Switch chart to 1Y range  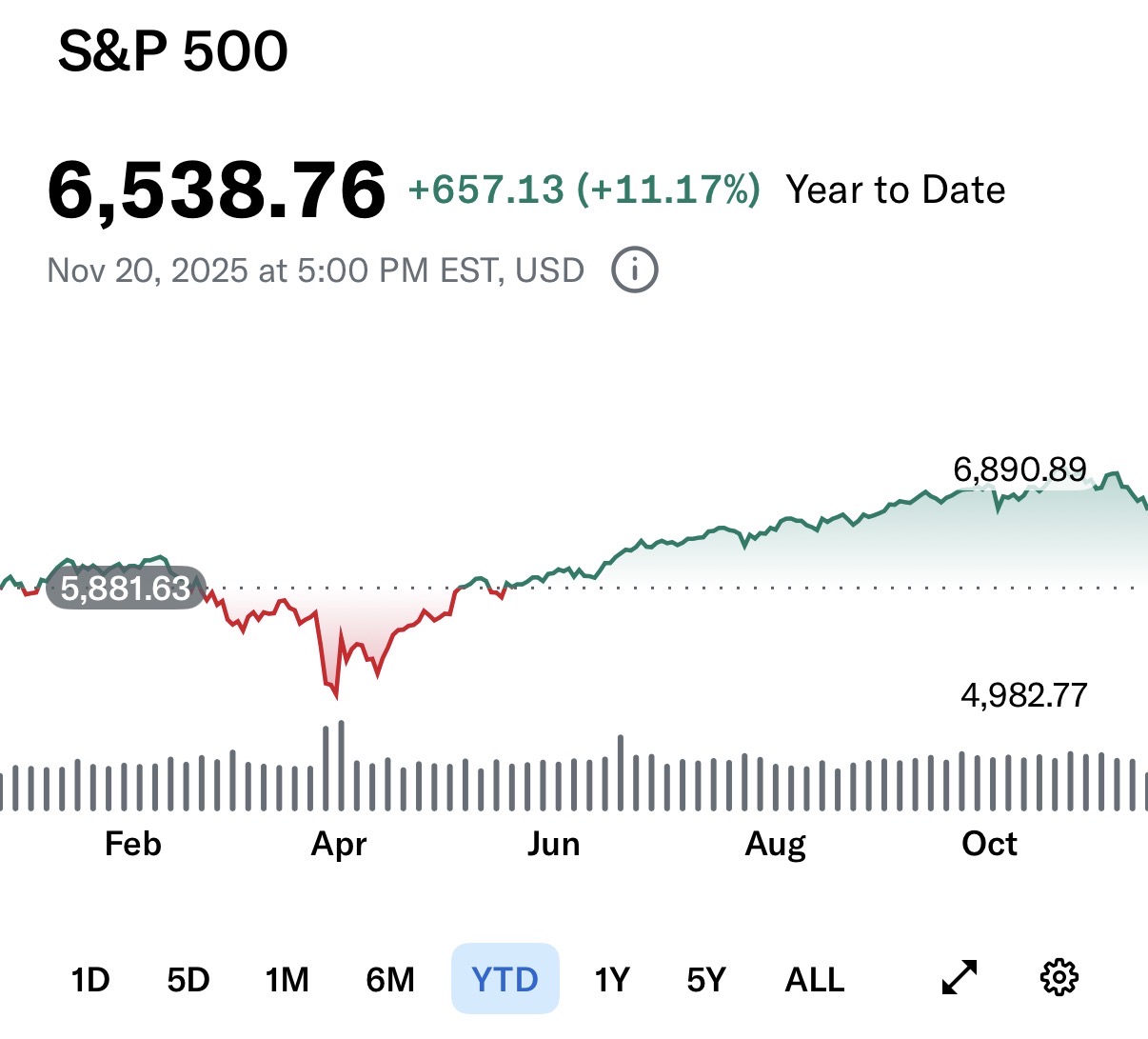[x=612, y=979]
